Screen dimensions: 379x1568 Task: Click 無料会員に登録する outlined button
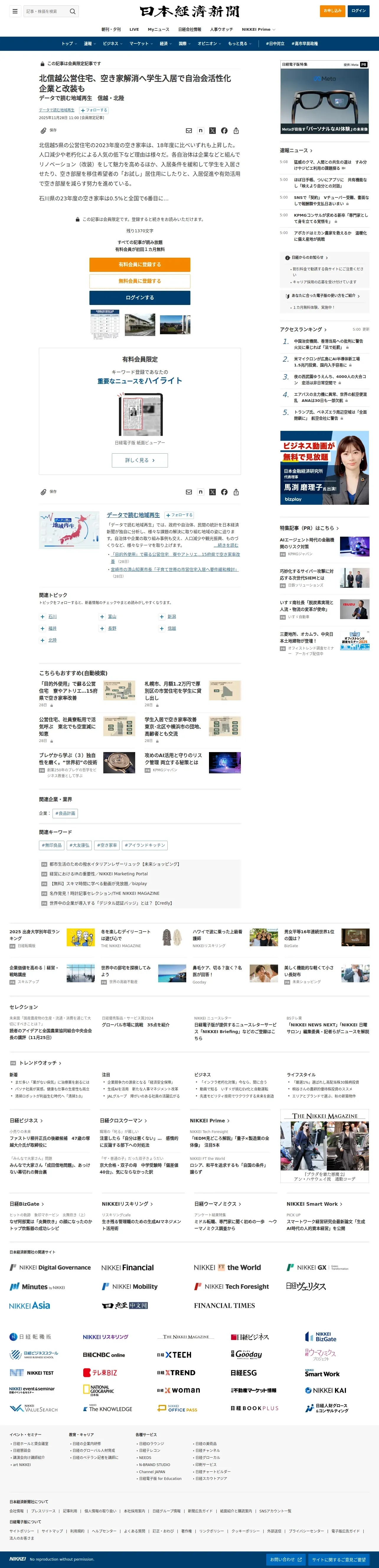click(x=140, y=281)
